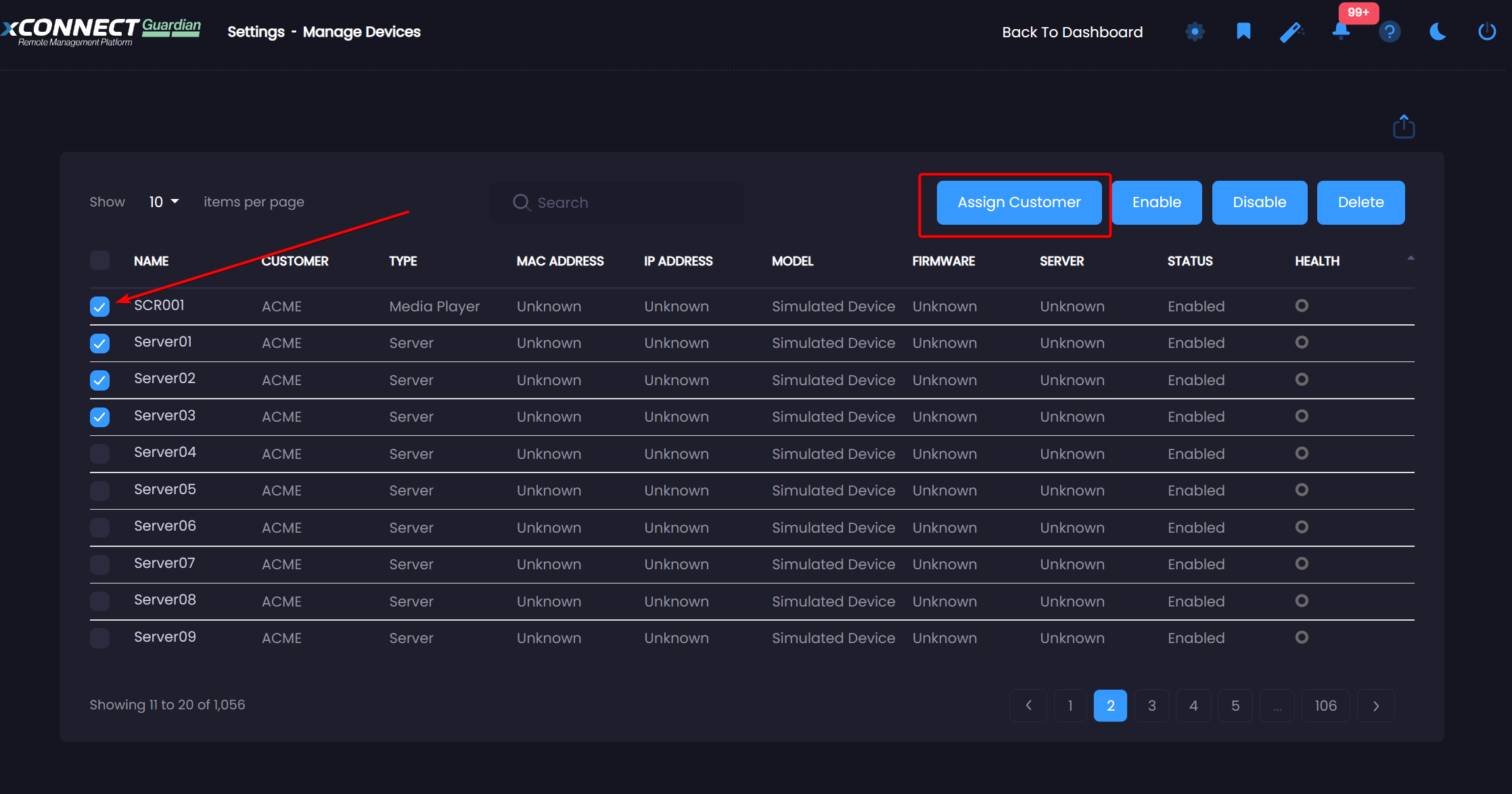
Task: Click the Server09 device name
Action: pyautogui.click(x=165, y=637)
